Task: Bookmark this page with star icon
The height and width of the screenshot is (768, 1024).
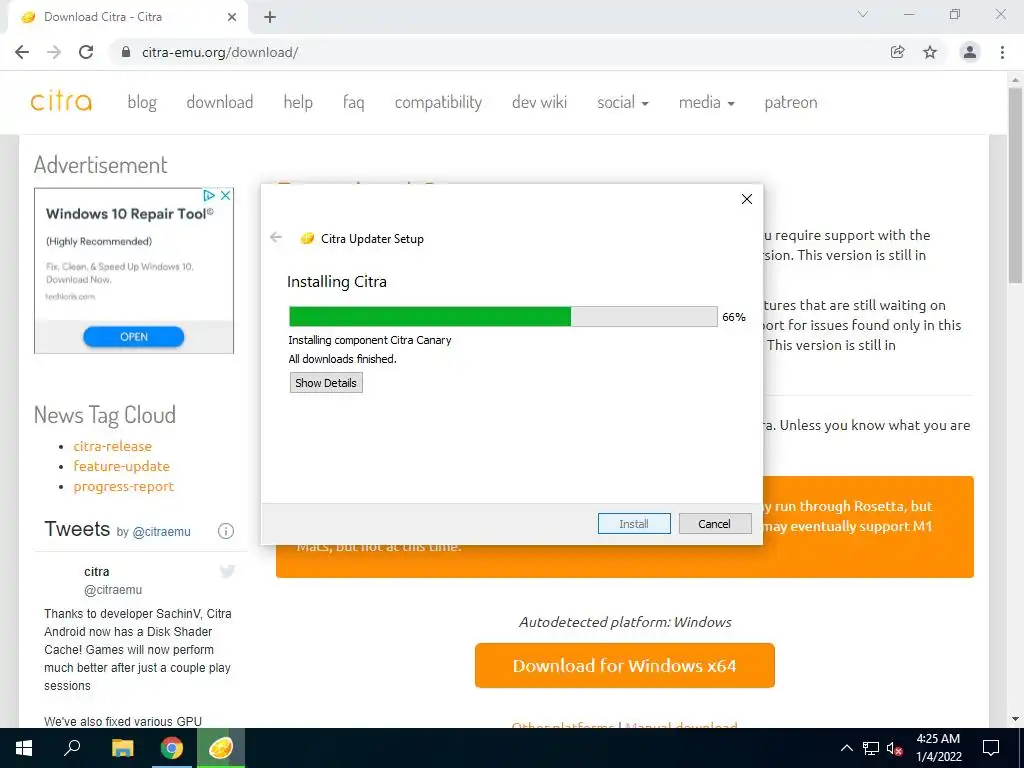Action: pyautogui.click(x=930, y=52)
